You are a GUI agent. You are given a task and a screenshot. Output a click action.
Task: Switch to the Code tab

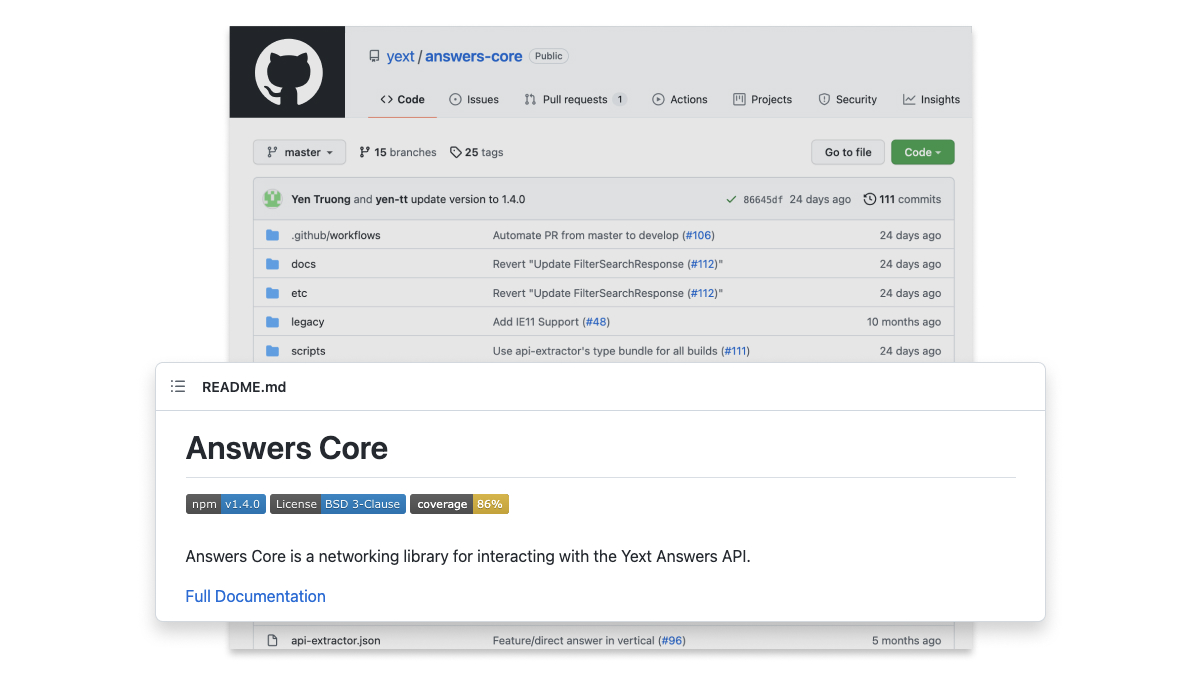(x=403, y=100)
